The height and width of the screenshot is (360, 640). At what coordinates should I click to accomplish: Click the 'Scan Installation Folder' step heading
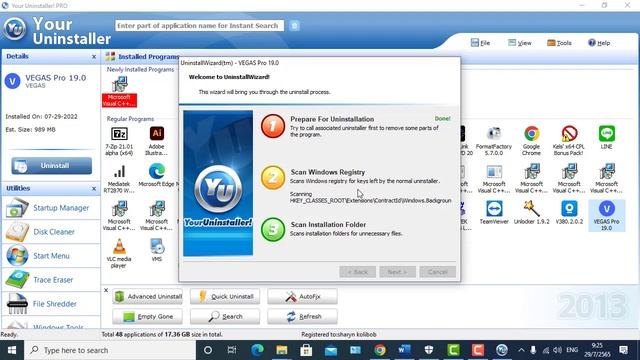click(328, 224)
